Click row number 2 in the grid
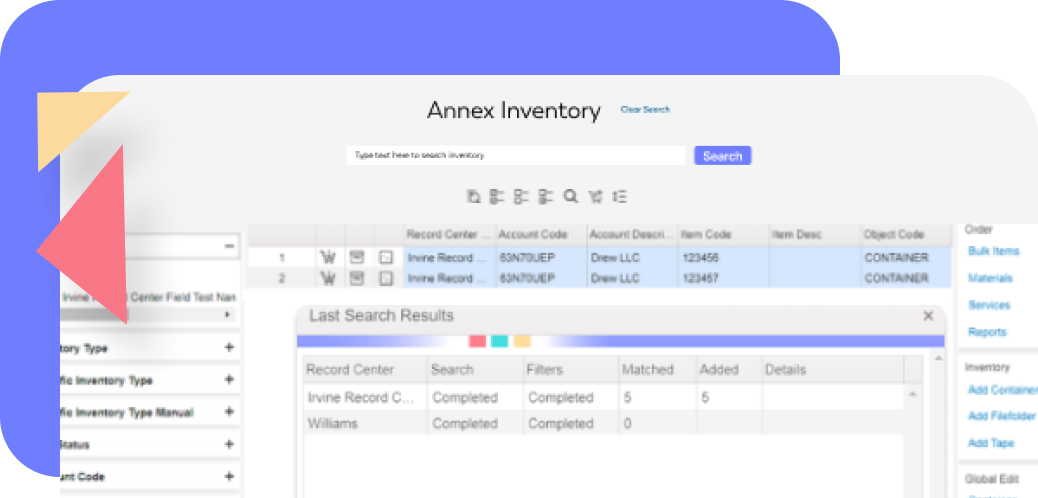The image size is (1038, 498). 281,278
